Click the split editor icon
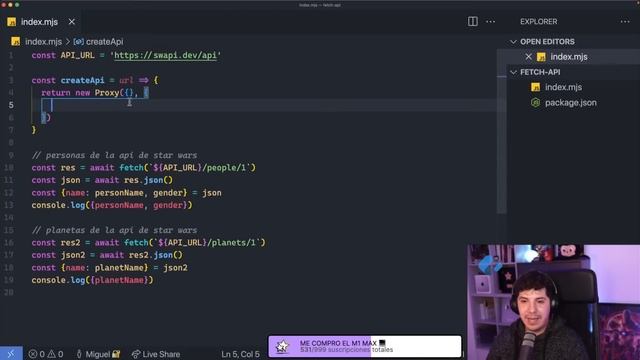This screenshot has width=640, height=360. (x=473, y=21)
